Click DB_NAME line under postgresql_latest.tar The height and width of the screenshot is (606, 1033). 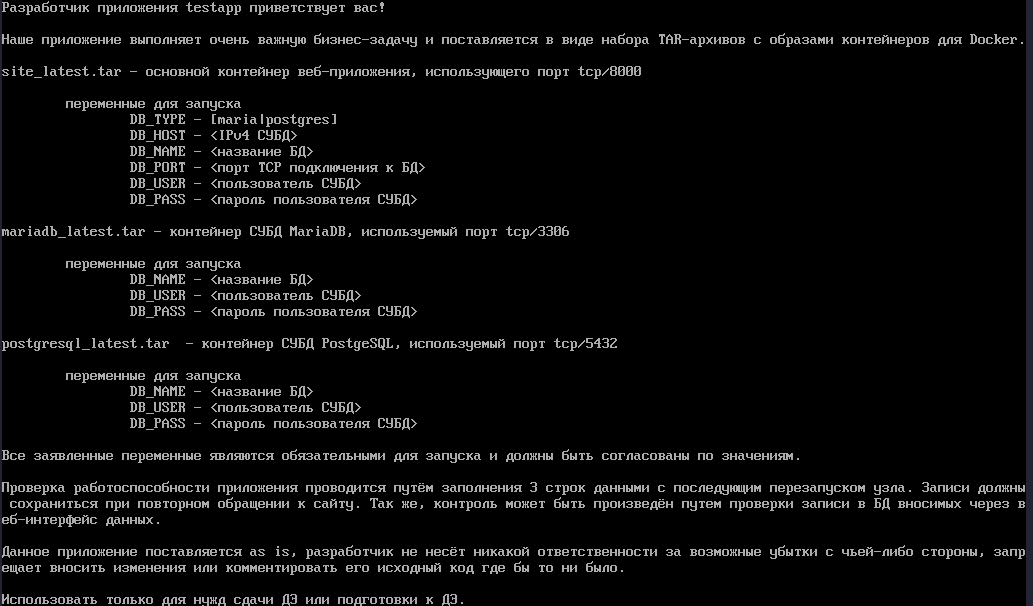click(x=222, y=392)
